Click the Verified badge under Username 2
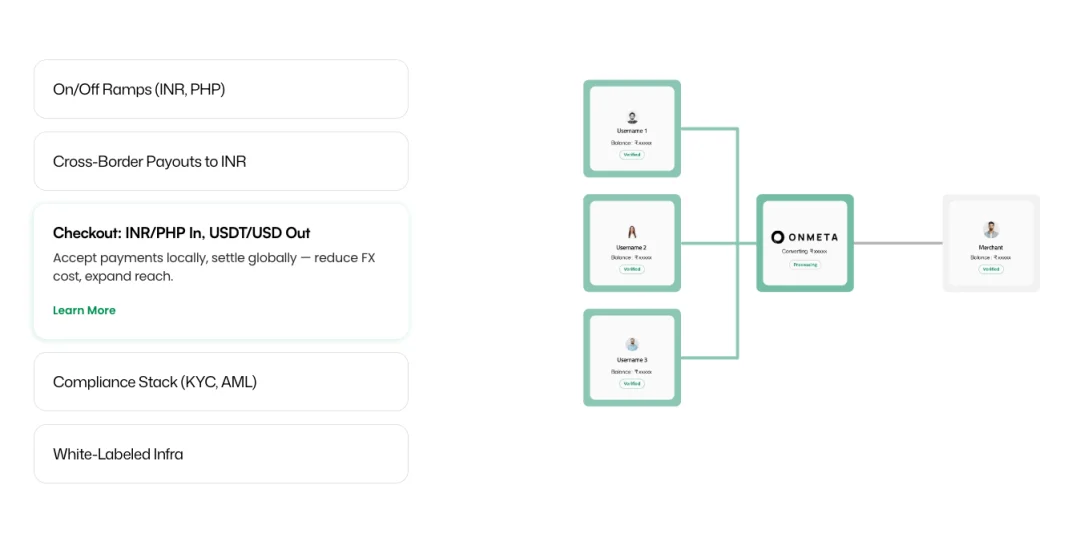1080x550 pixels. coord(632,269)
